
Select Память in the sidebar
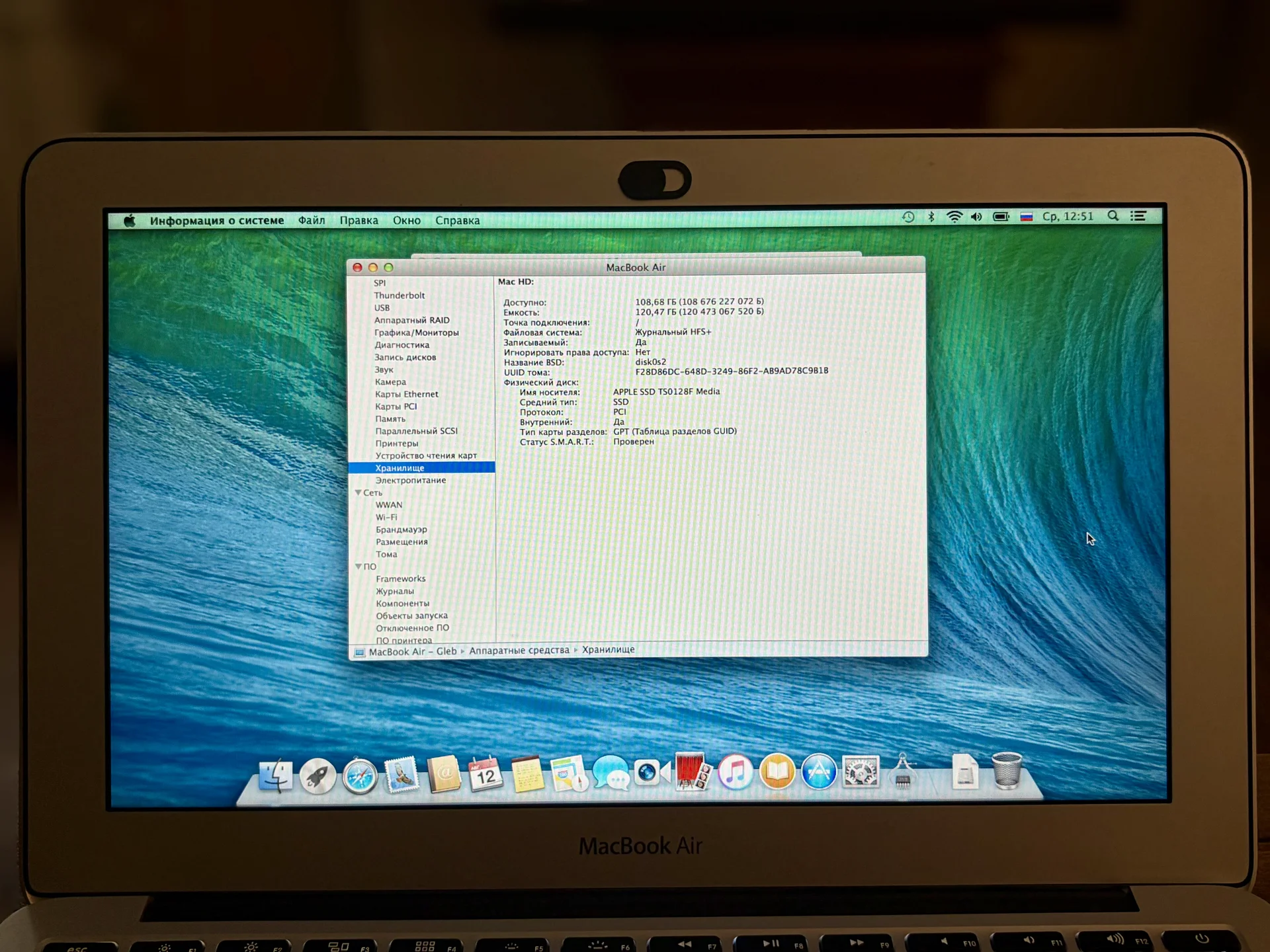click(x=390, y=418)
